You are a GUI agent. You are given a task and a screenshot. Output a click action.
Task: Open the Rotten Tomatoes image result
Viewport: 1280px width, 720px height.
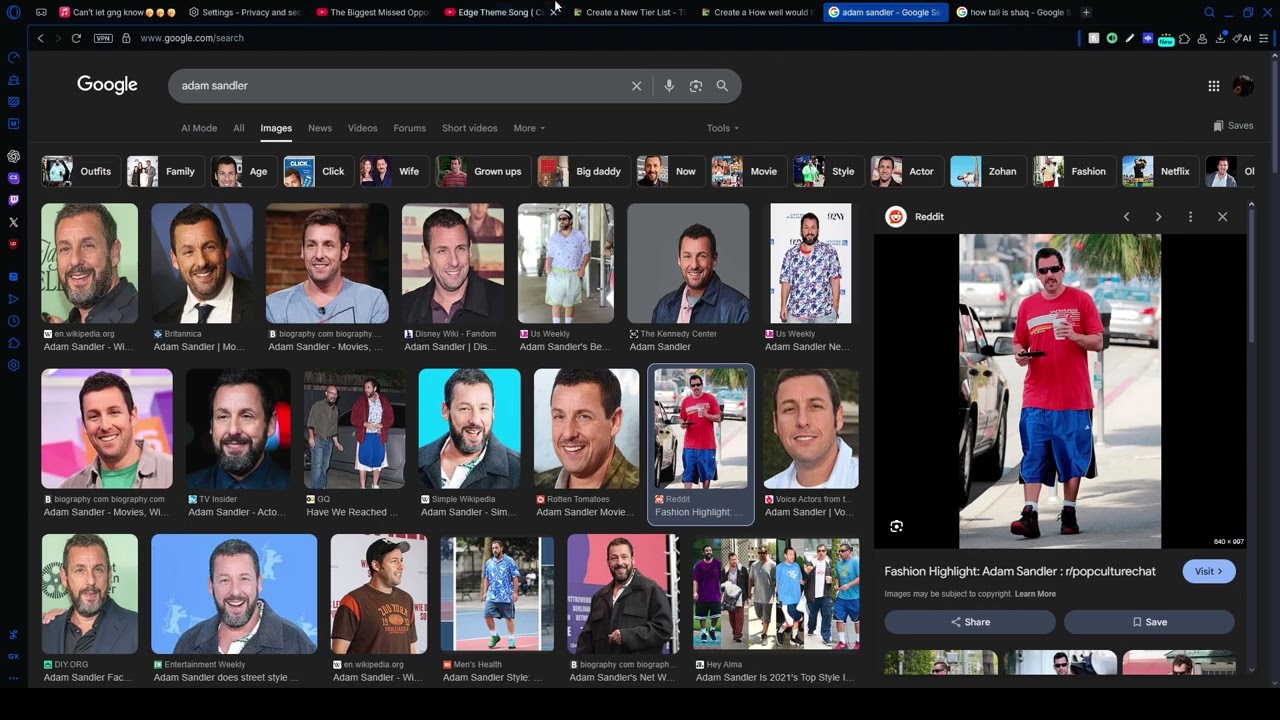click(x=586, y=429)
